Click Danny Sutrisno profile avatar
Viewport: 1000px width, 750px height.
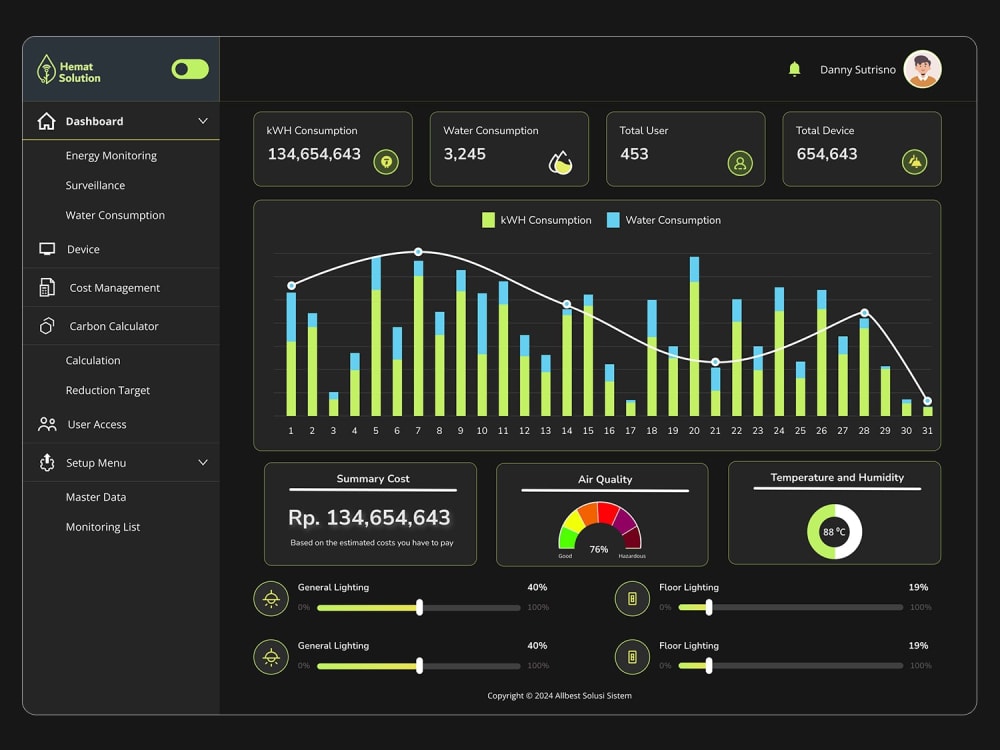pyautogui.click(x=922, y=69)
